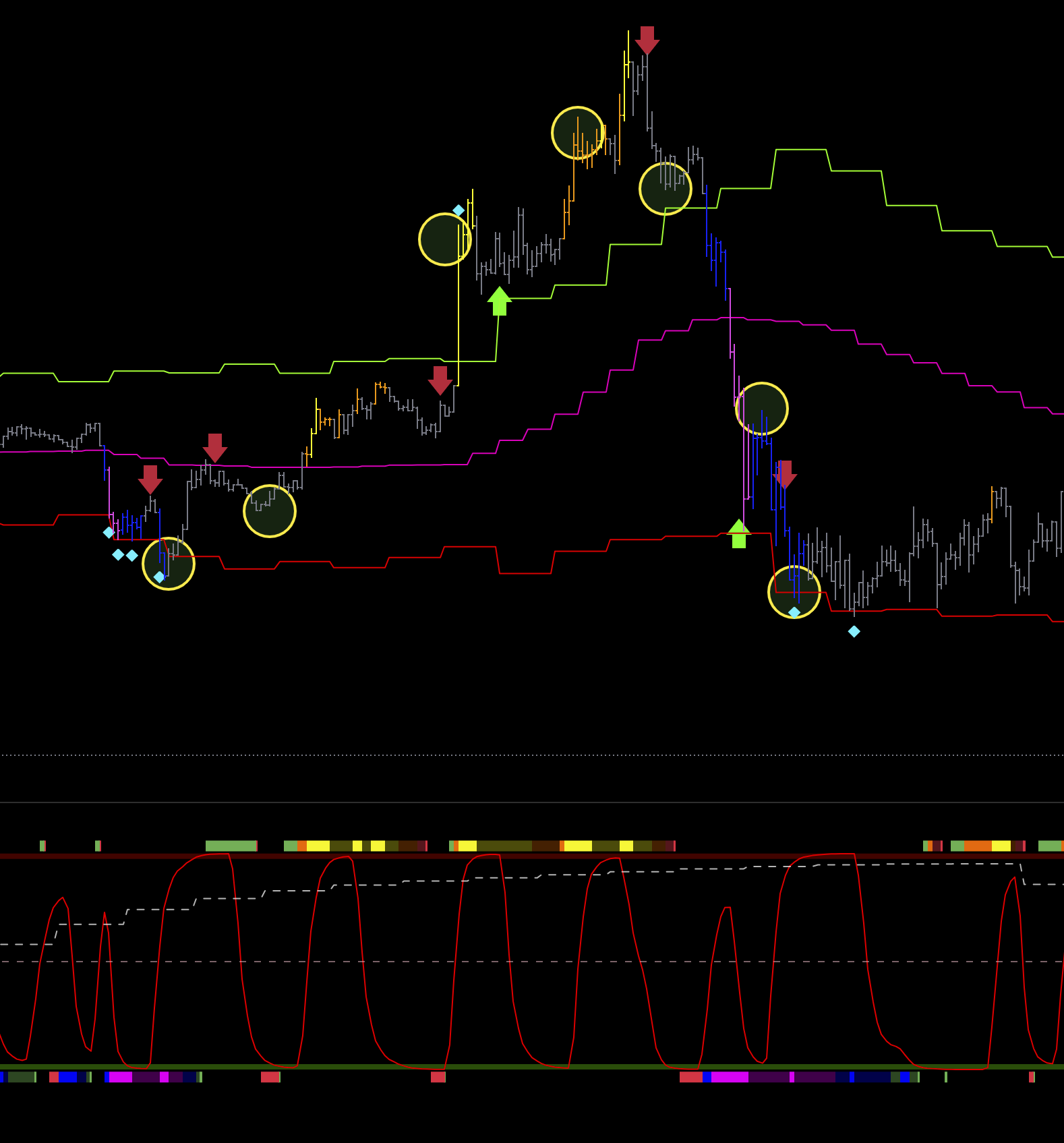The height and width of the screenshot is (1143, 1064).
Task: Select the topmost yellow circle on orange bars
Action: click(x=578, y=133)
